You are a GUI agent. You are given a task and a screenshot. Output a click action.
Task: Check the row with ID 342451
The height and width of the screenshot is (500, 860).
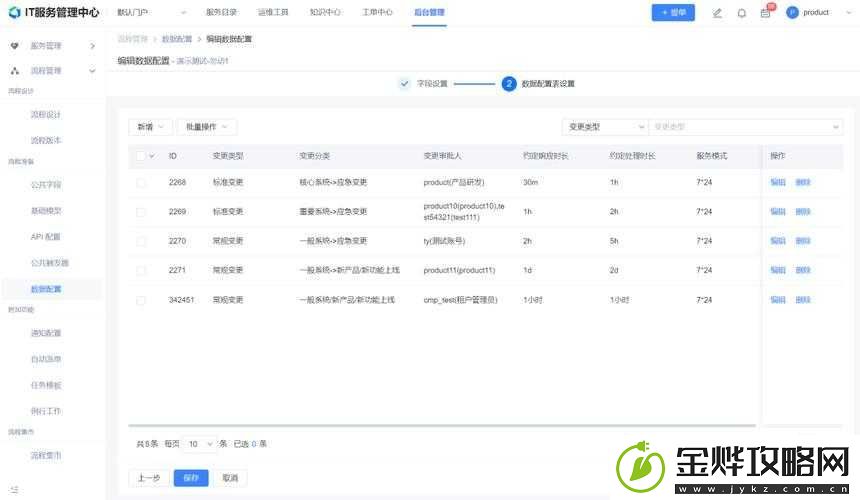point(141,300)
